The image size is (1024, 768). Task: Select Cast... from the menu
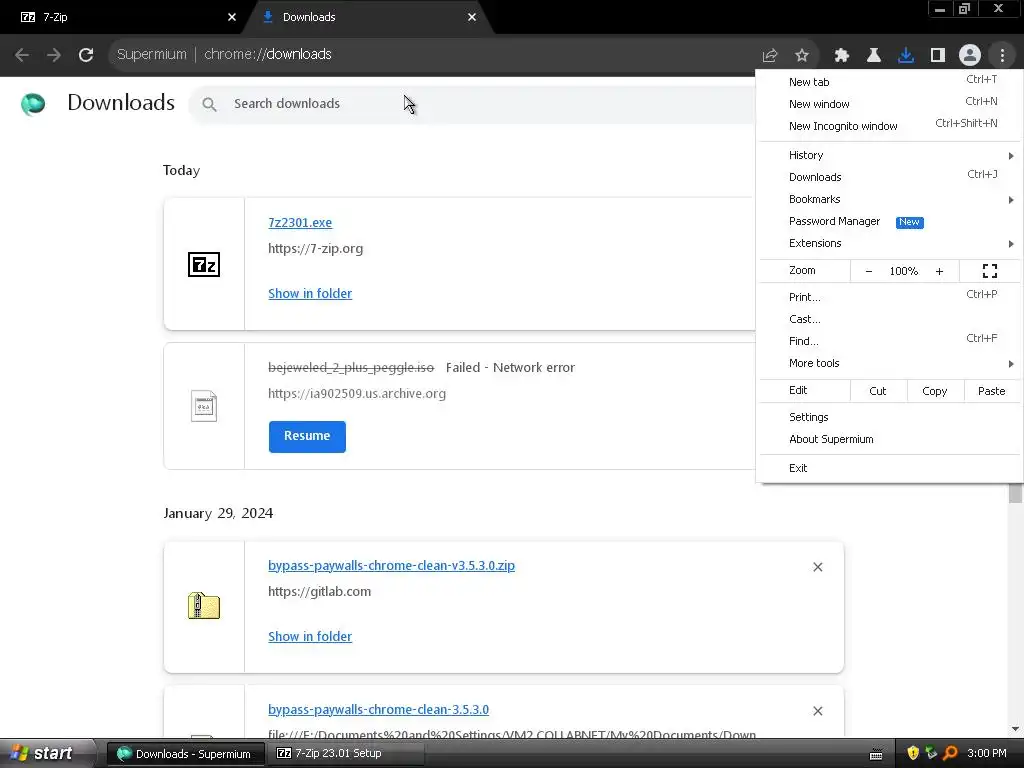pos(889,319)
